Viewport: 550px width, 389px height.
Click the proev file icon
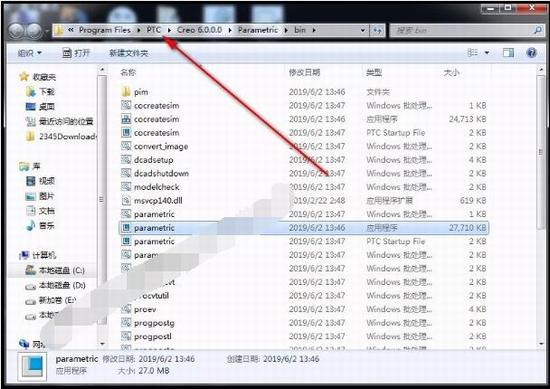click(x=126, y=309)
